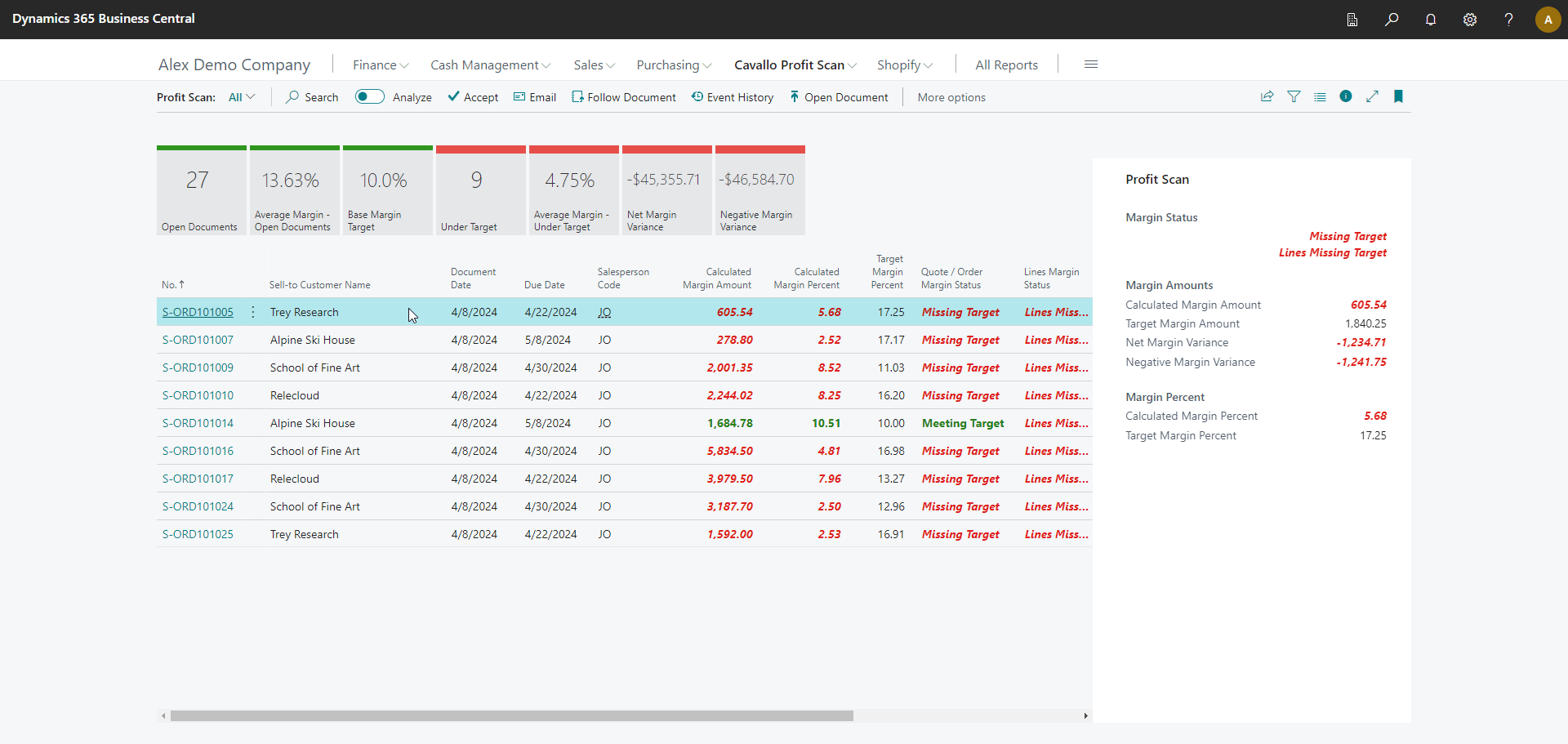Expand the Finance menu
This screenshot has width=1568, height=744.
coord(380,65)
